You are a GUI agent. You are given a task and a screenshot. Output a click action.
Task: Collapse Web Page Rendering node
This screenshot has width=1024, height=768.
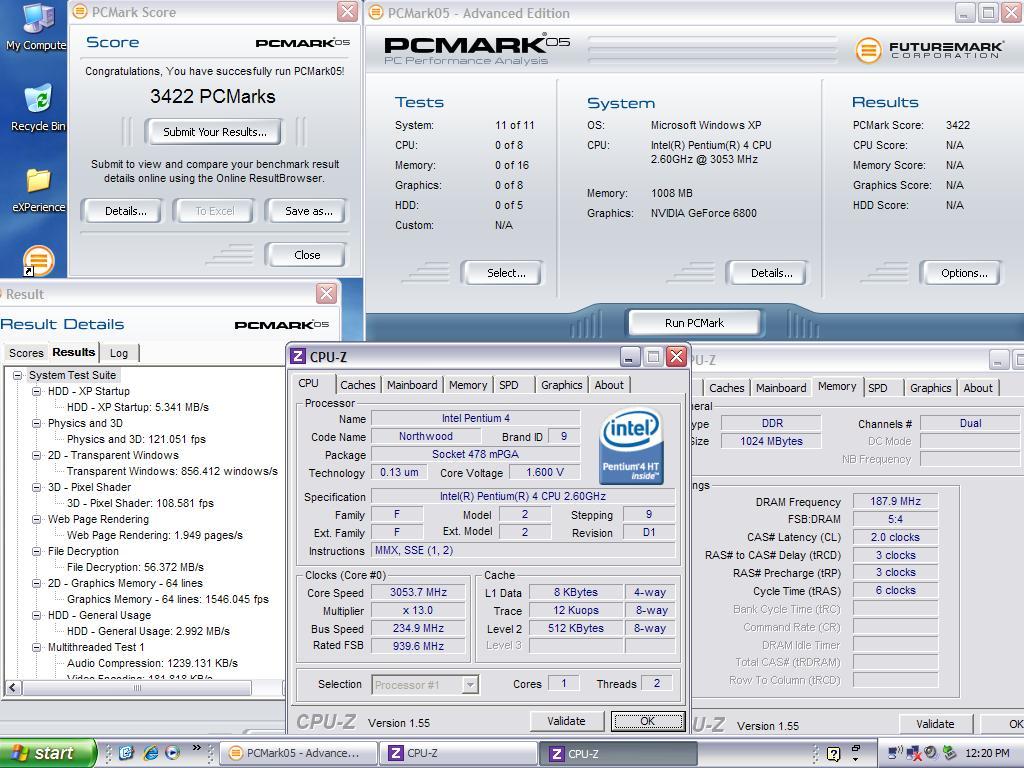[37, 519]
